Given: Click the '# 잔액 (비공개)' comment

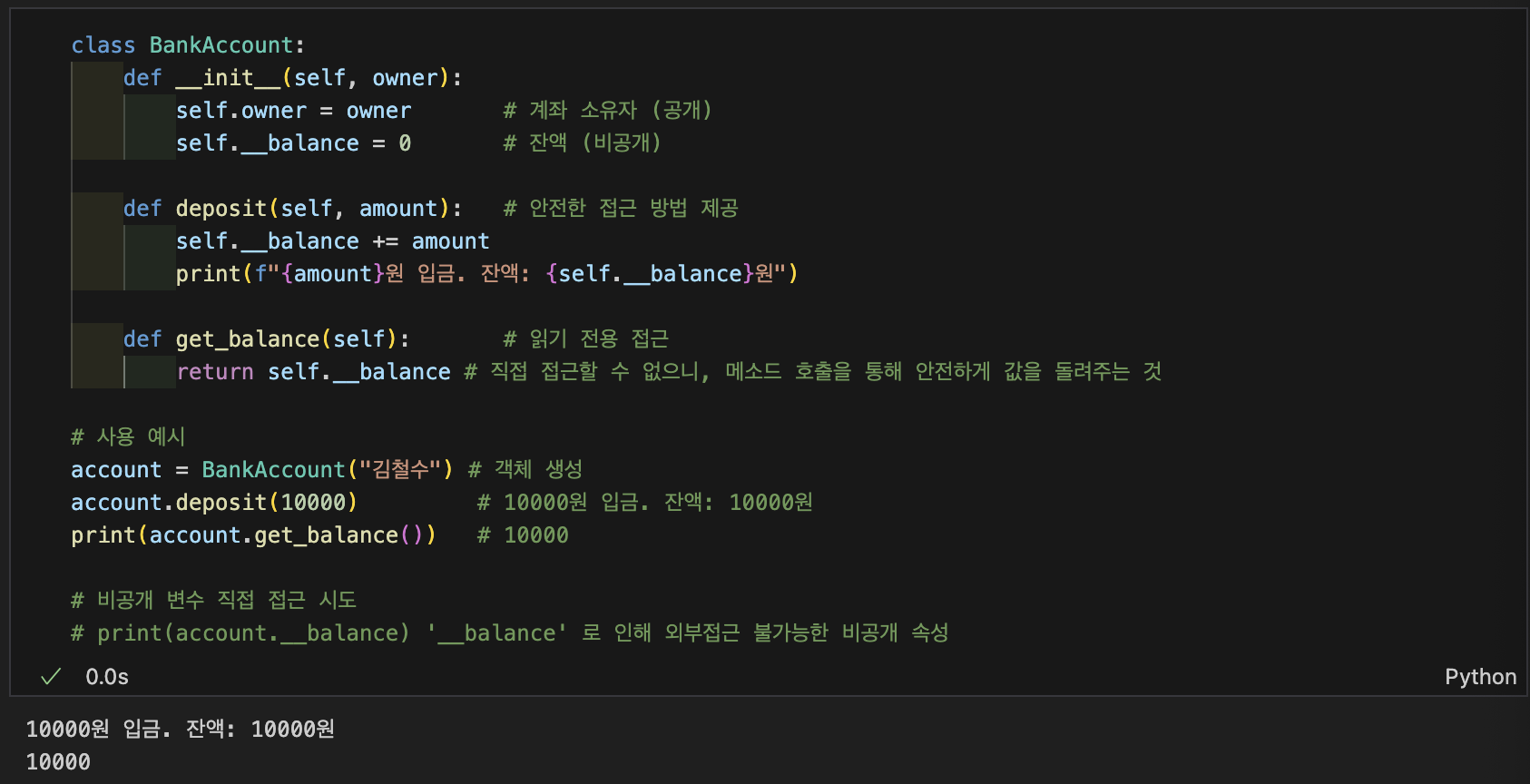Looking at the screenshot, I should pos(582,143).
